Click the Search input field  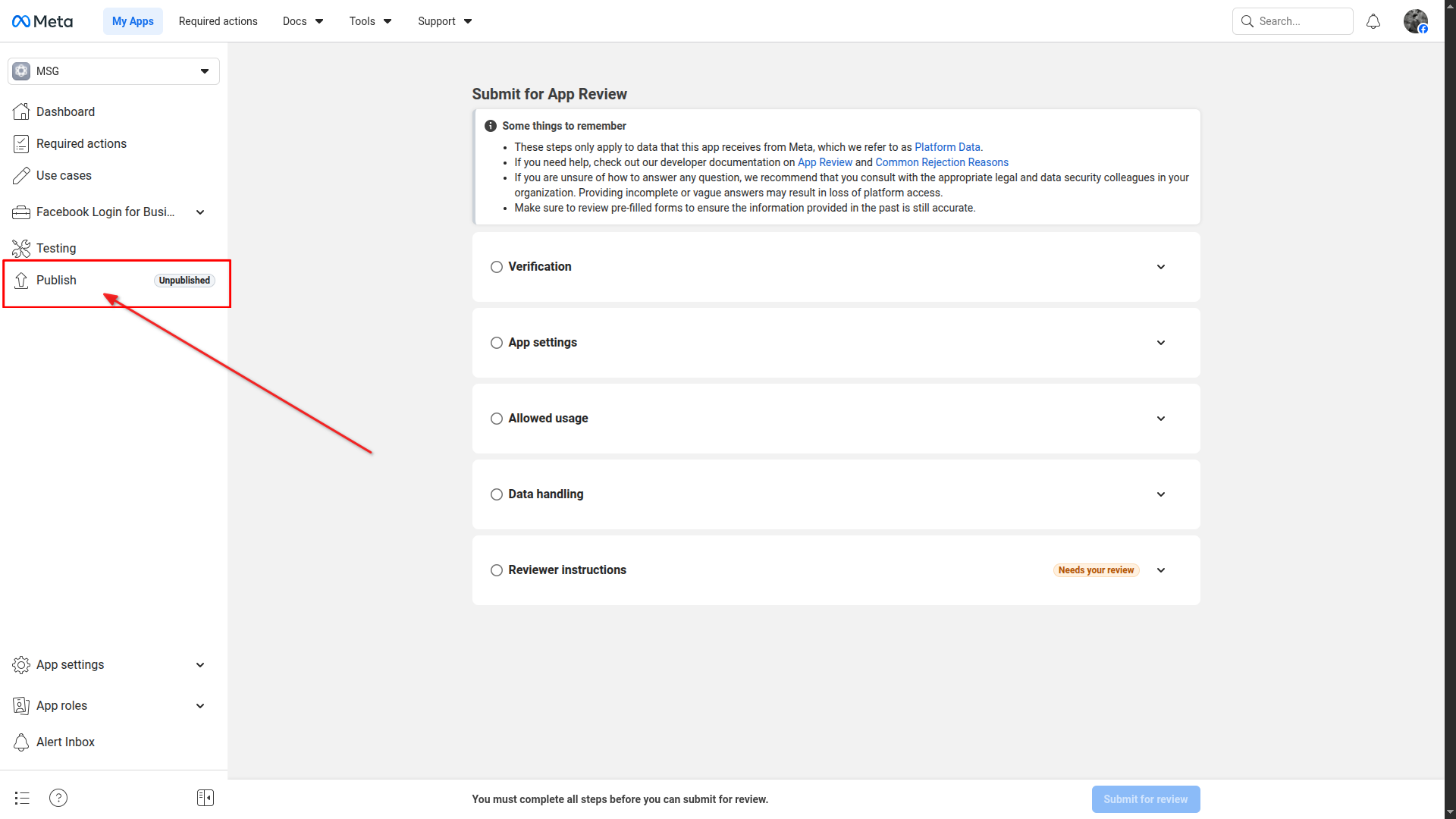[1301, 21]
